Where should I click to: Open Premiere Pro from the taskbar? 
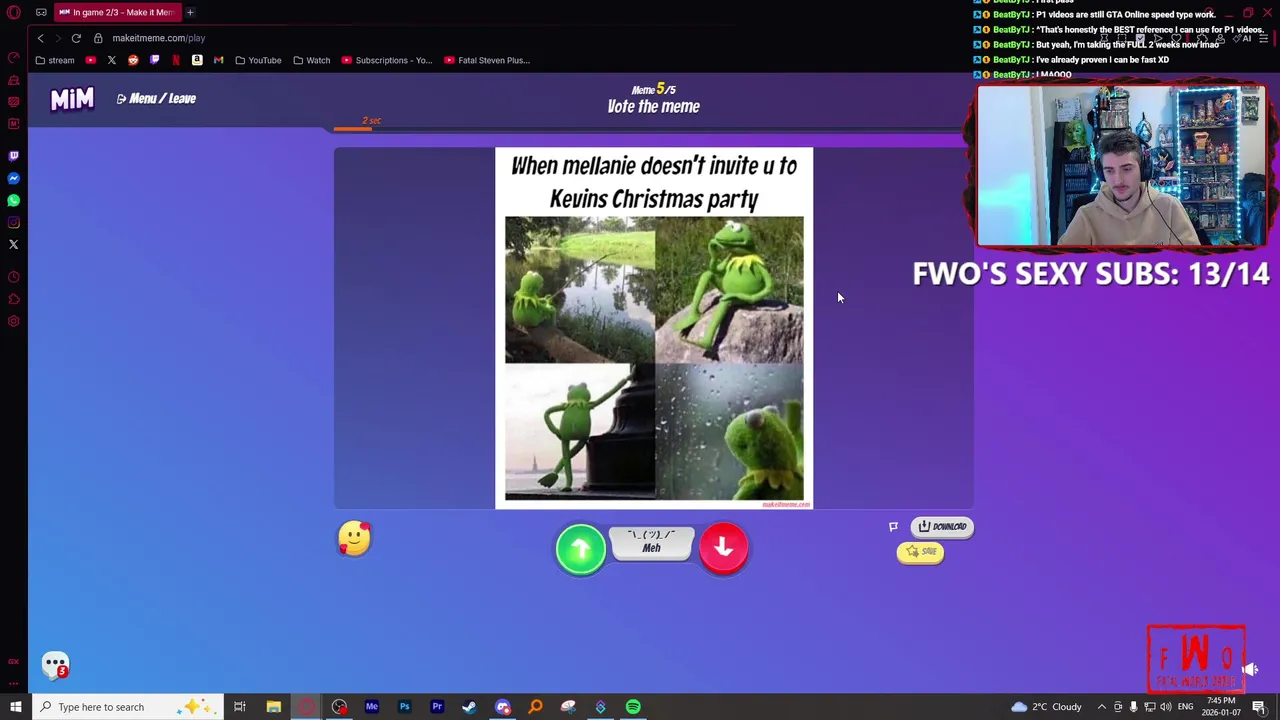point(437,707)
